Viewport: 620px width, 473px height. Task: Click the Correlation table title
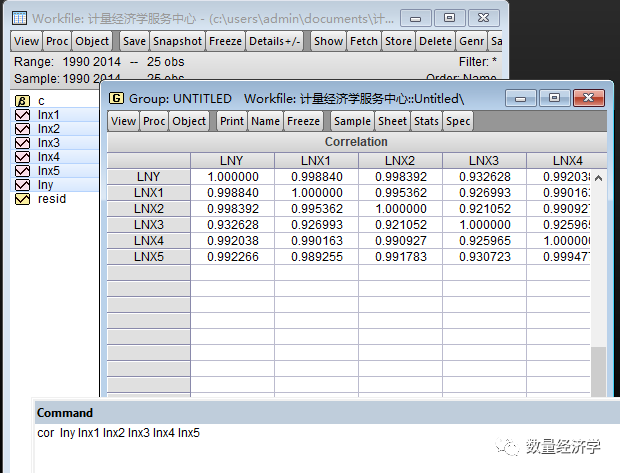(x=356, y=142)
